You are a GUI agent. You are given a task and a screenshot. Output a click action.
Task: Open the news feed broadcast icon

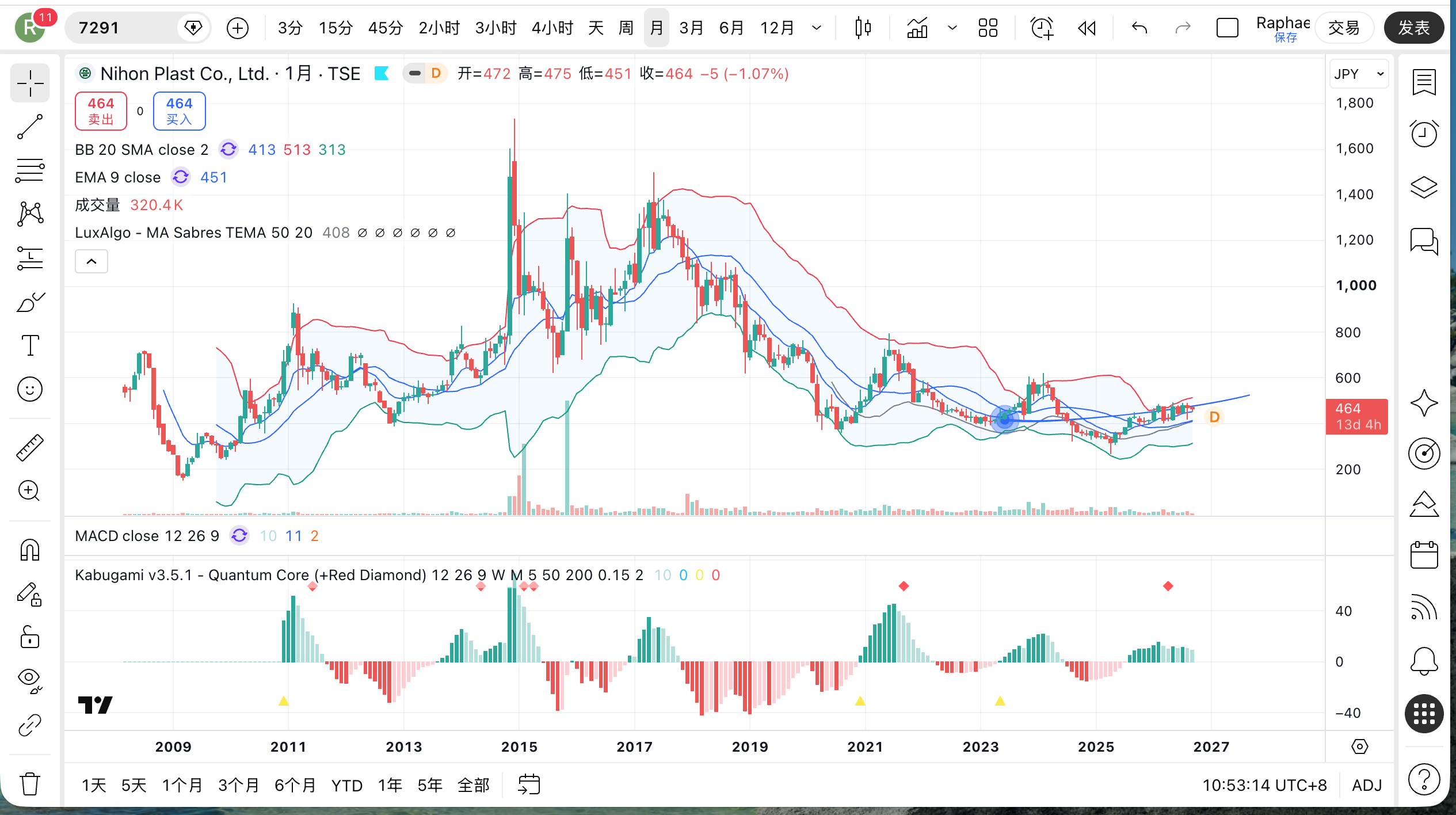1424,607
